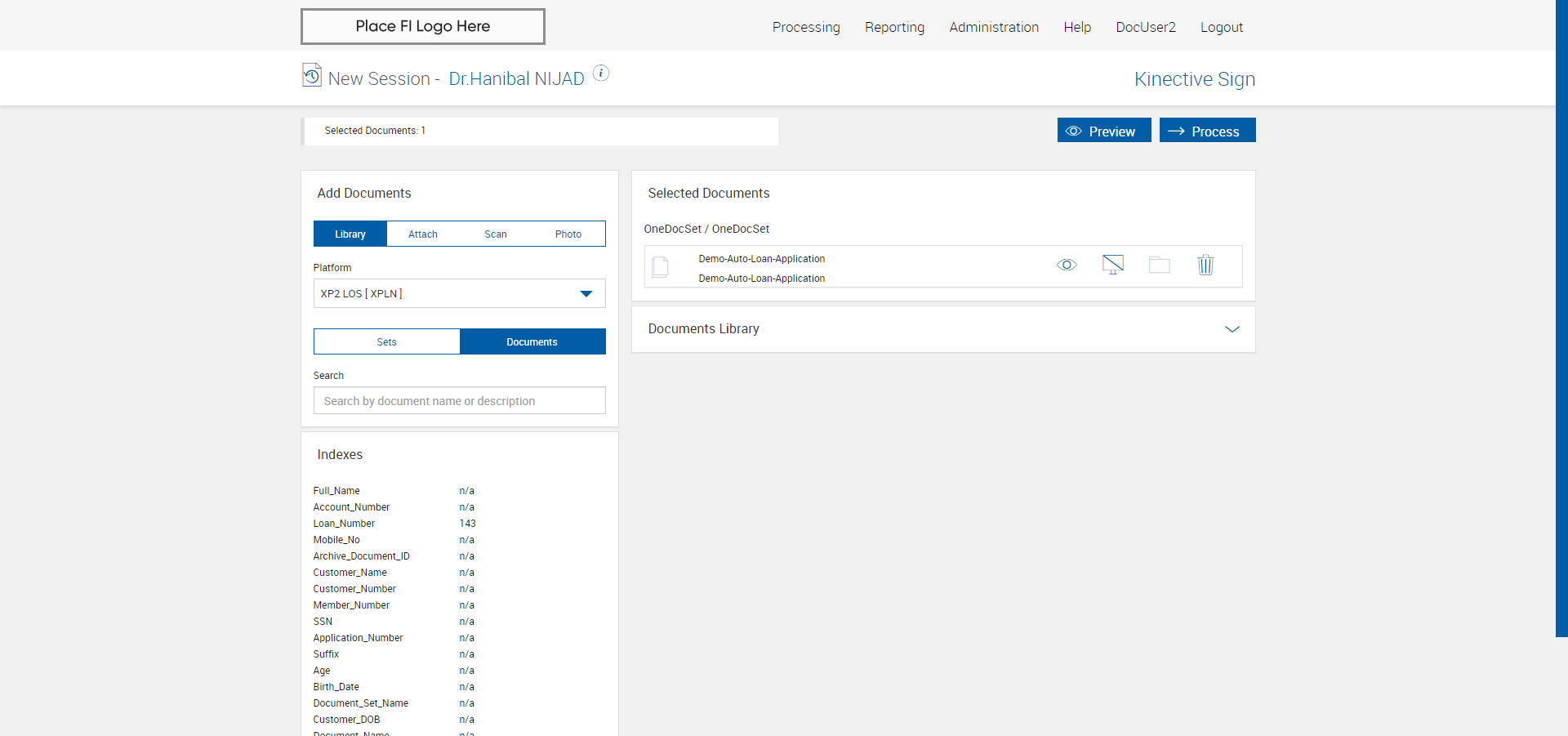Delete document using the trash icon
This screenshot has height=736, width=1568.
(x=1205, y=265)
